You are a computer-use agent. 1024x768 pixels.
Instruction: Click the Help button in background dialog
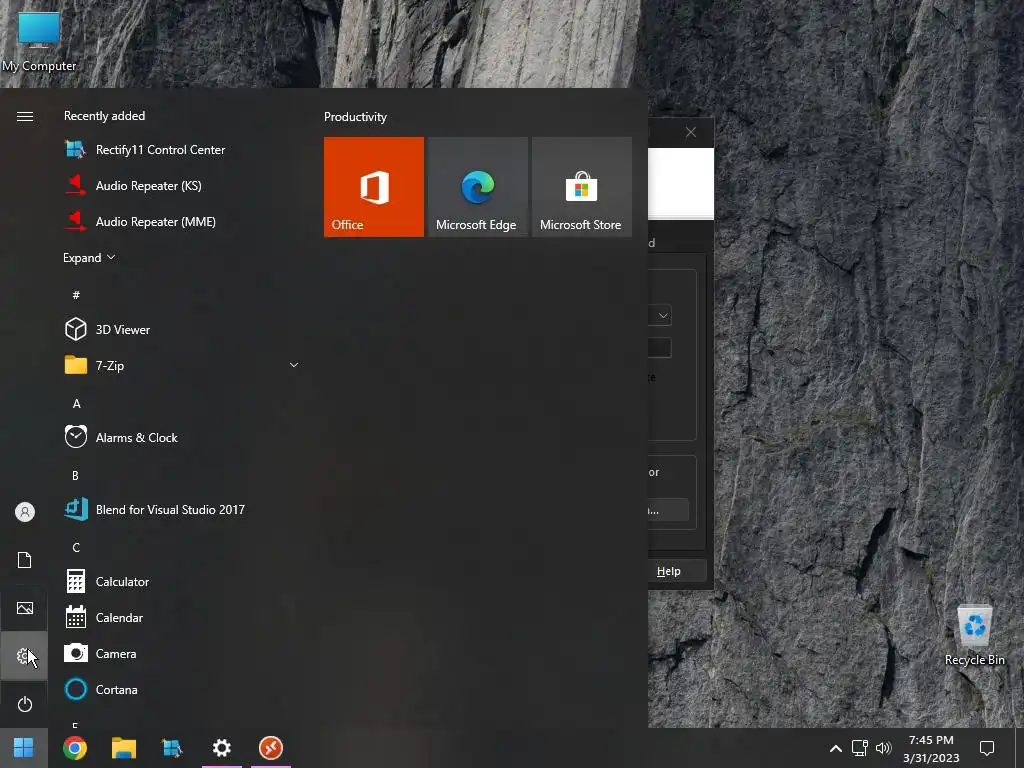pyautogui.click(x=677, y=571)
